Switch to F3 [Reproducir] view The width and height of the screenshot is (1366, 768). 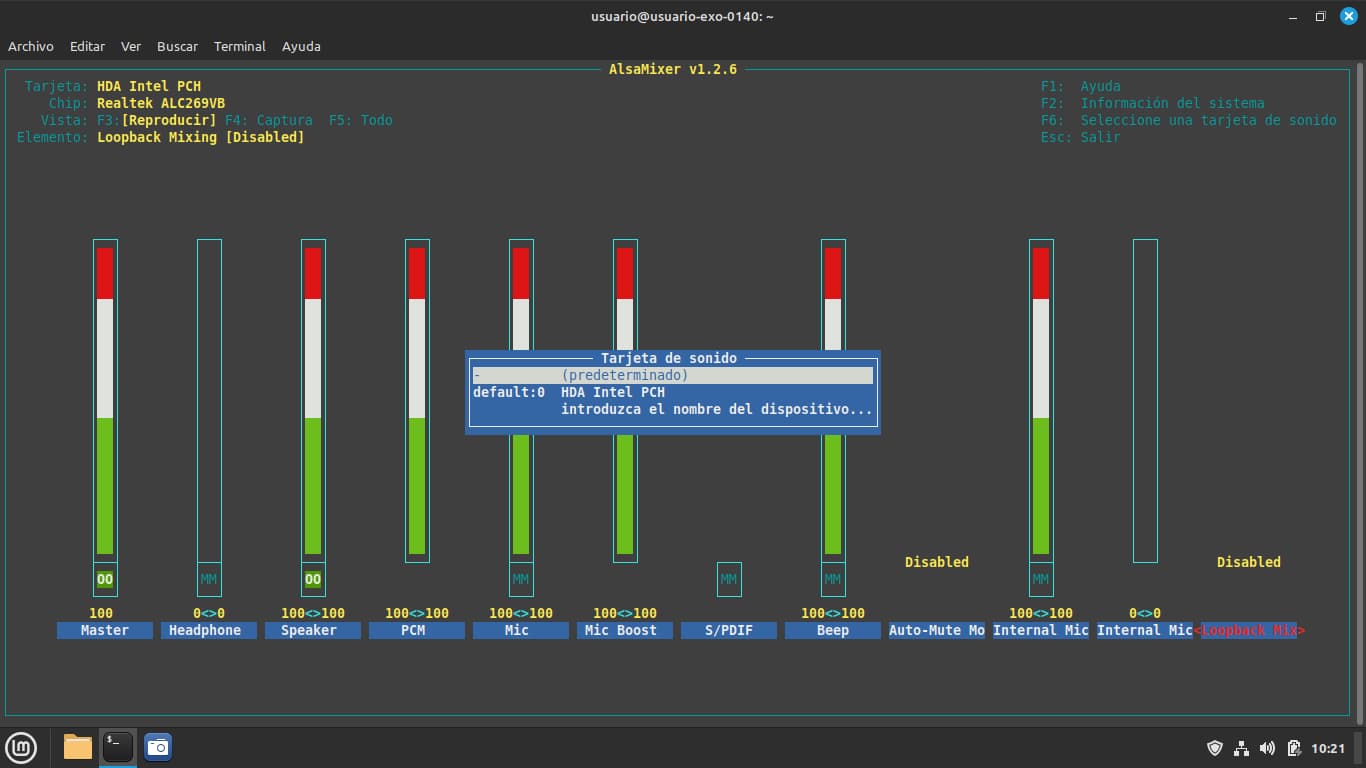coord(157,120)
